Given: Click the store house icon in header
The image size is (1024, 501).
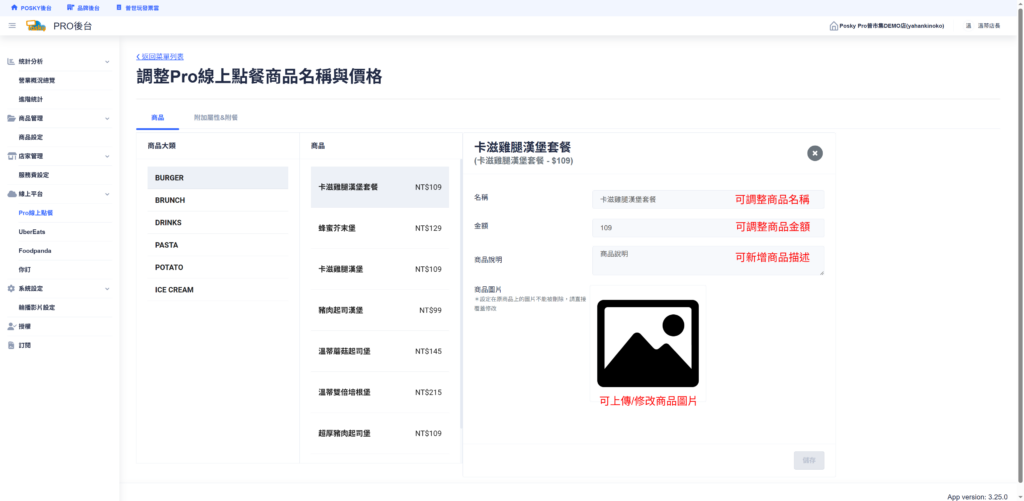Looking at the screenshot, I should [x=833, y=26].
